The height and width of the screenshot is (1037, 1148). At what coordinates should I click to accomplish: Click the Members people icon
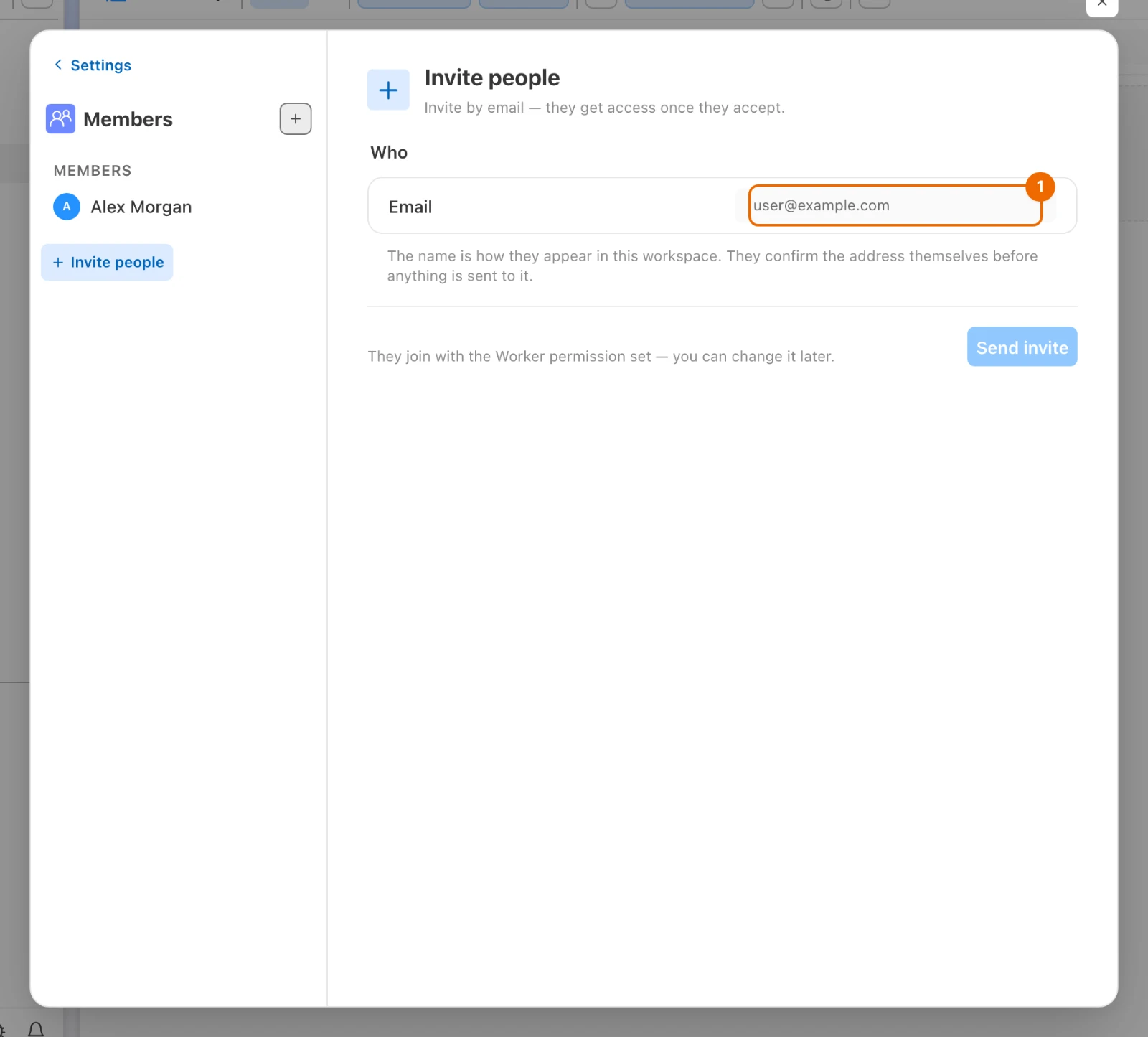tap(61, 119)
